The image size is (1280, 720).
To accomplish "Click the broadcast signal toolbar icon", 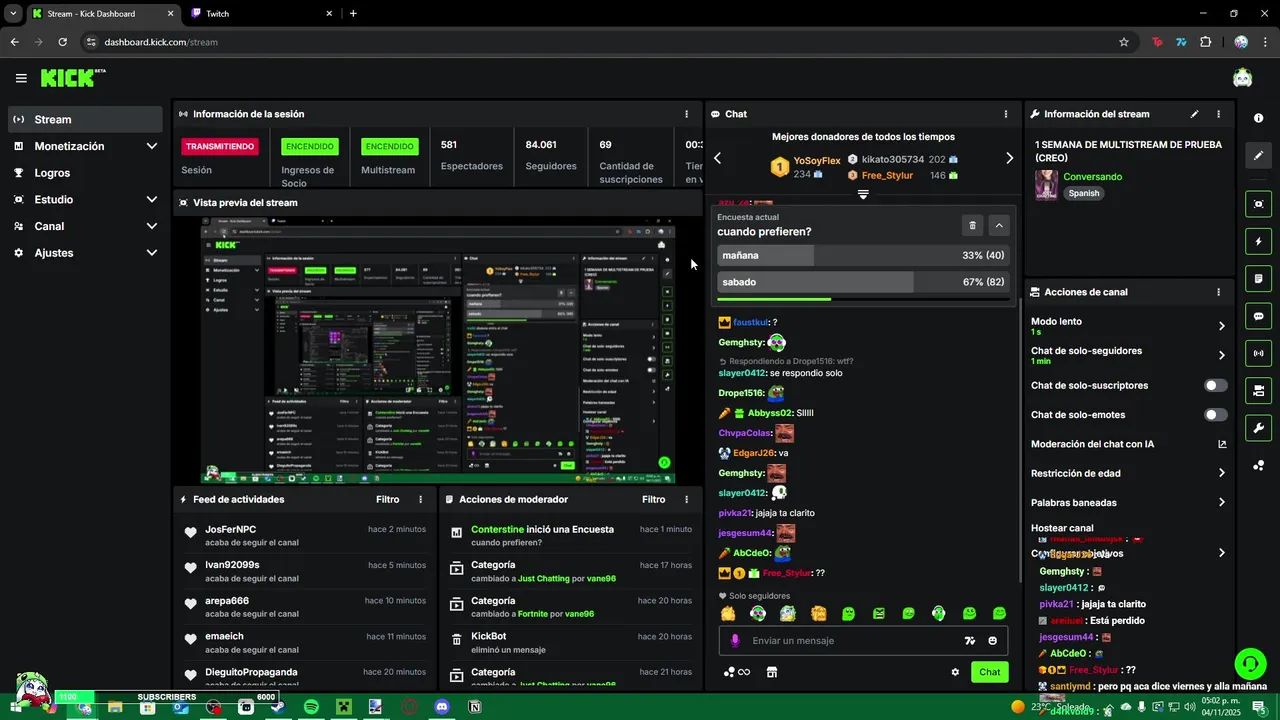I will click(x=1258, y=353).
